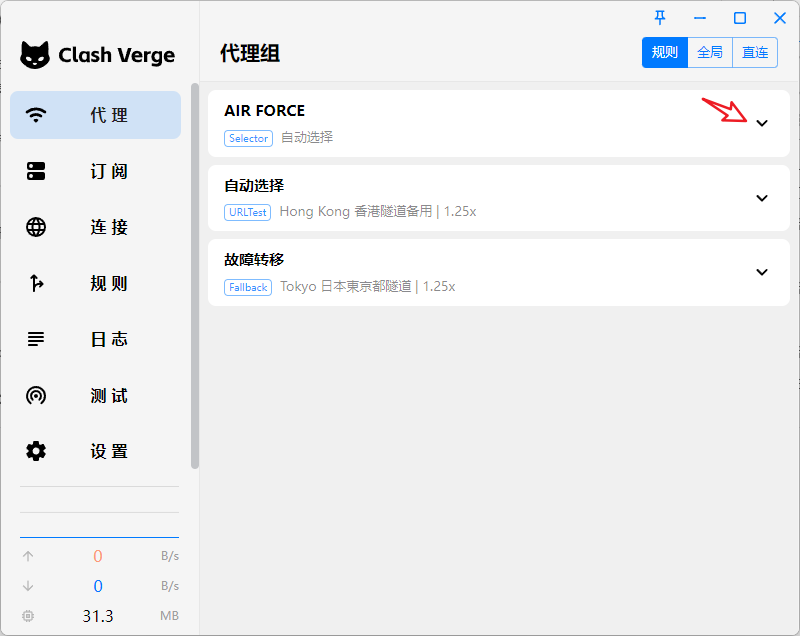Switch proxy mode to 规则
The width and height of the screenshot is (800, 636).
(664, 52)
